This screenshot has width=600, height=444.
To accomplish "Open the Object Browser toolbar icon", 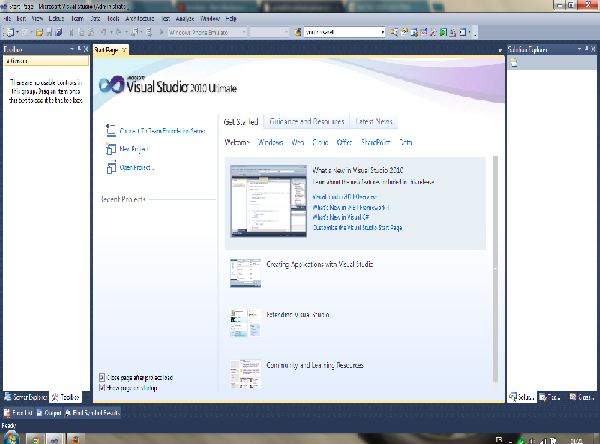I will [x=424, y=33].
